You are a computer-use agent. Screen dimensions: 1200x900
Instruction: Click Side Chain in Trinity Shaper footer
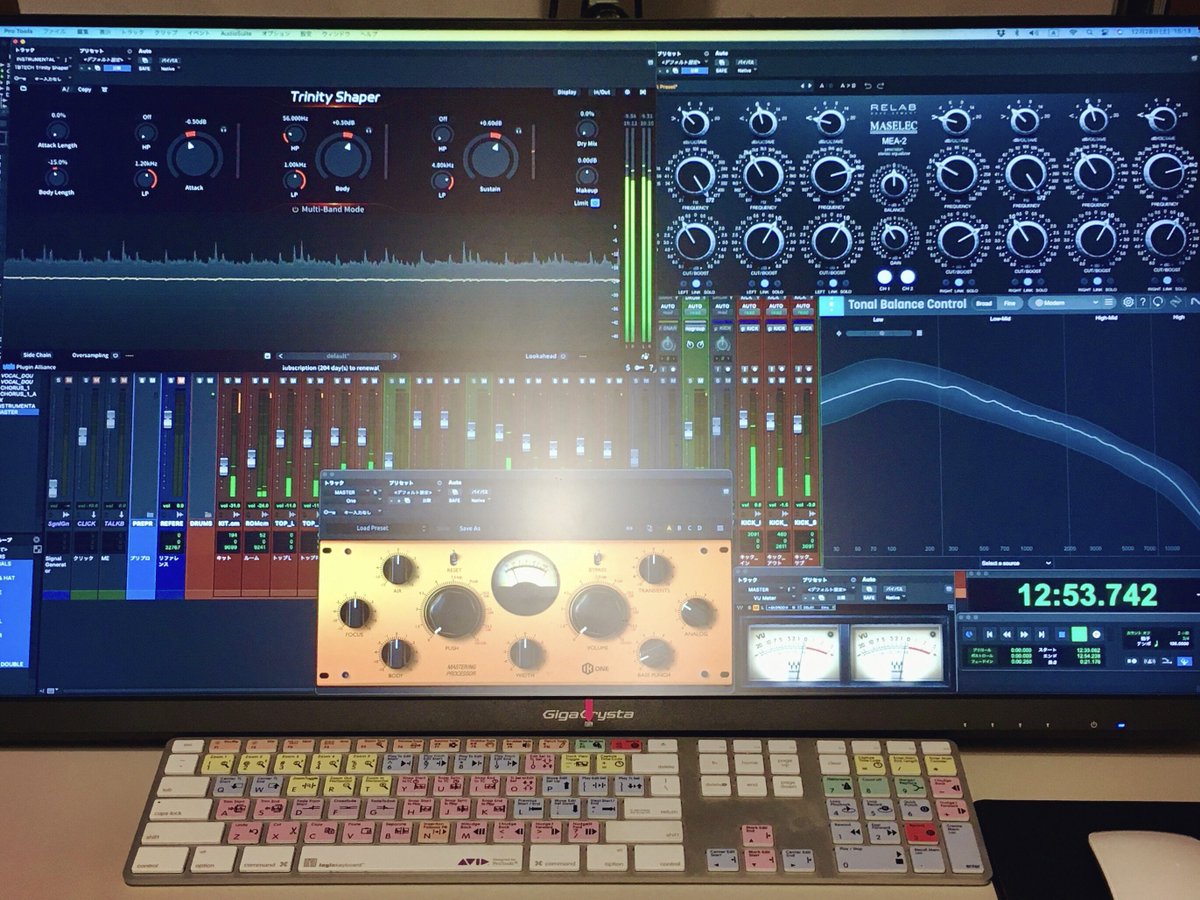coord(36,355)
